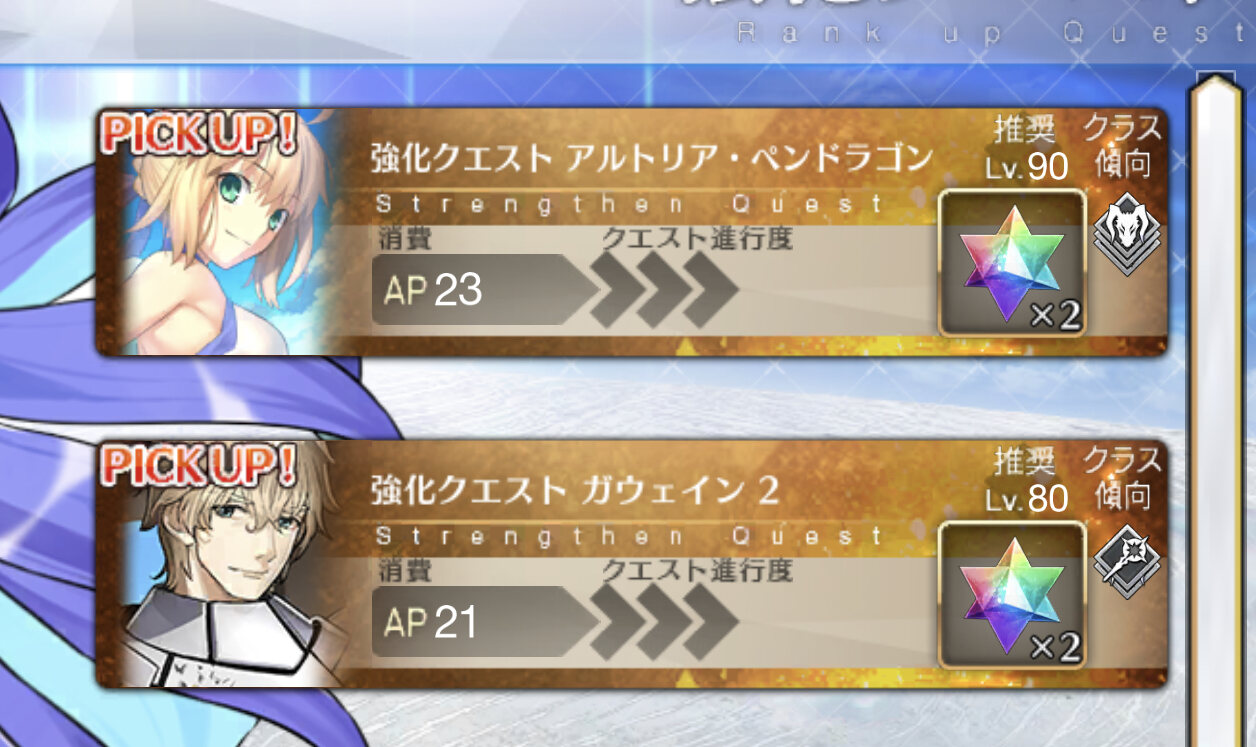
Task: Open the Artoria Pendragon strengthening quest
Action: [x=631, y=231]
